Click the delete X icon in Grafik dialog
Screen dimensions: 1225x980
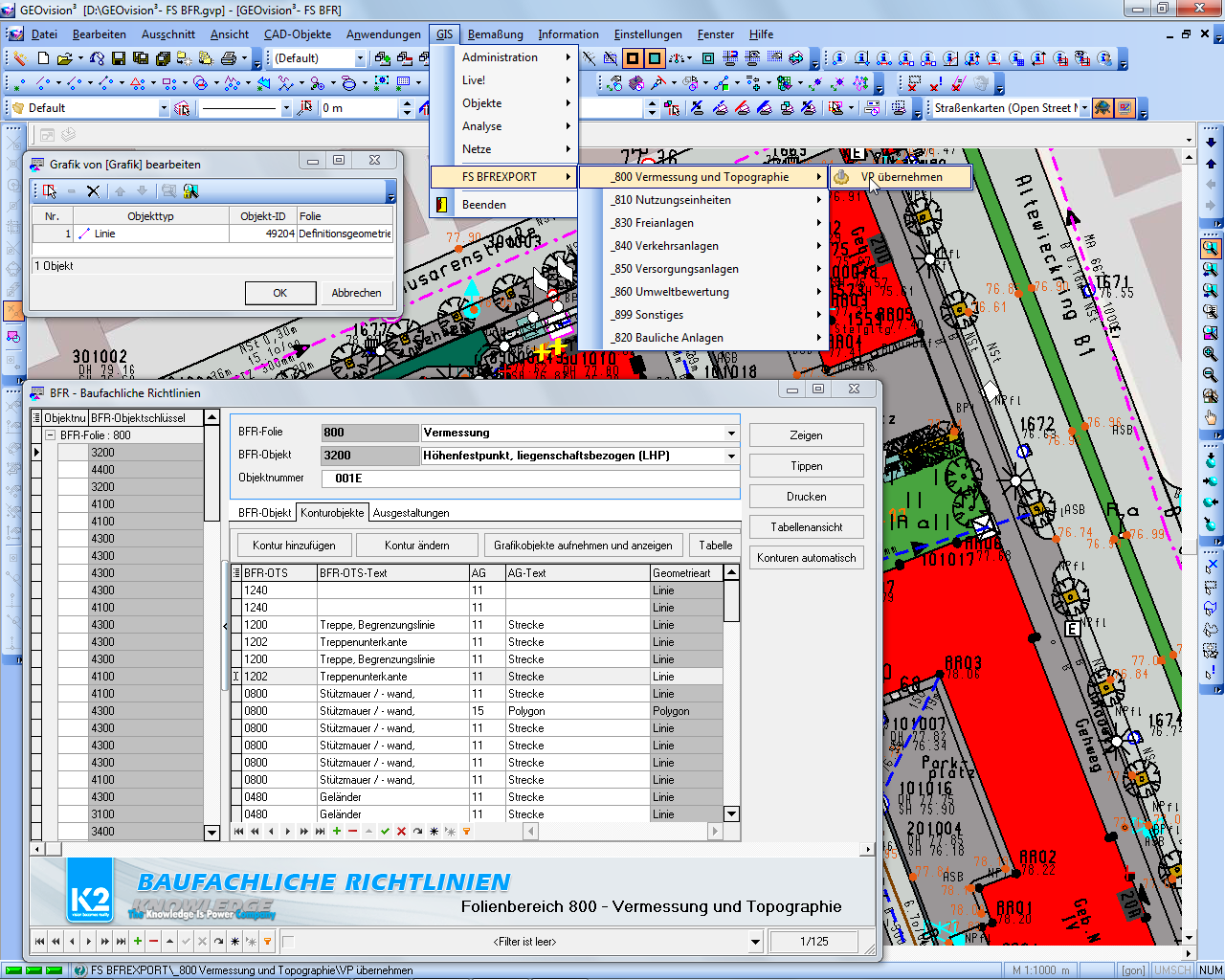(x=93, y=191)
